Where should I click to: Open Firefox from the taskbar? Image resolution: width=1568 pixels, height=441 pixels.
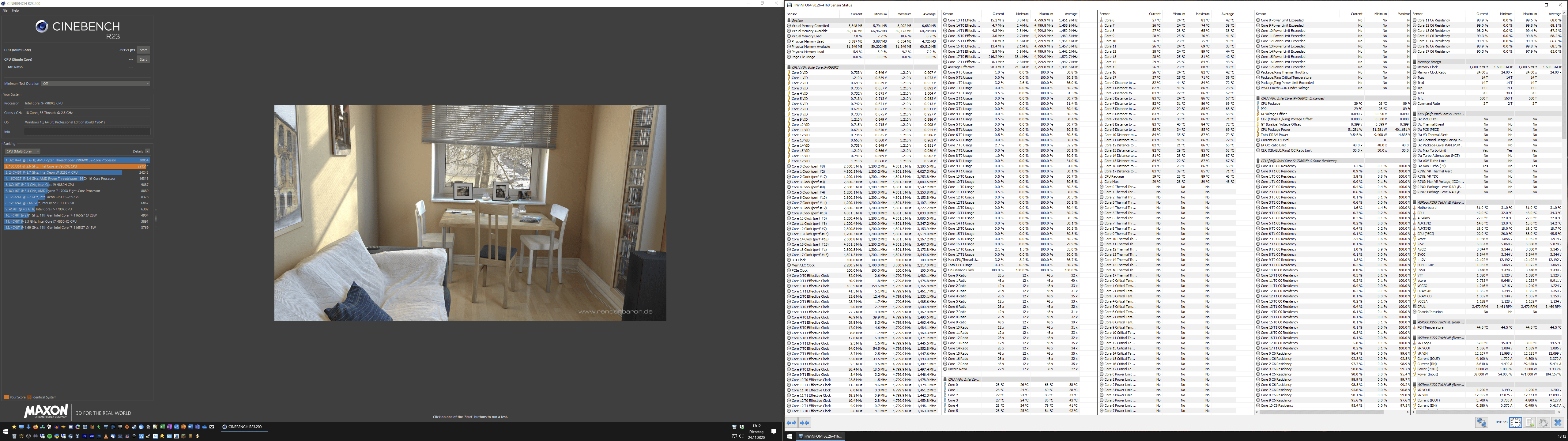35,427
